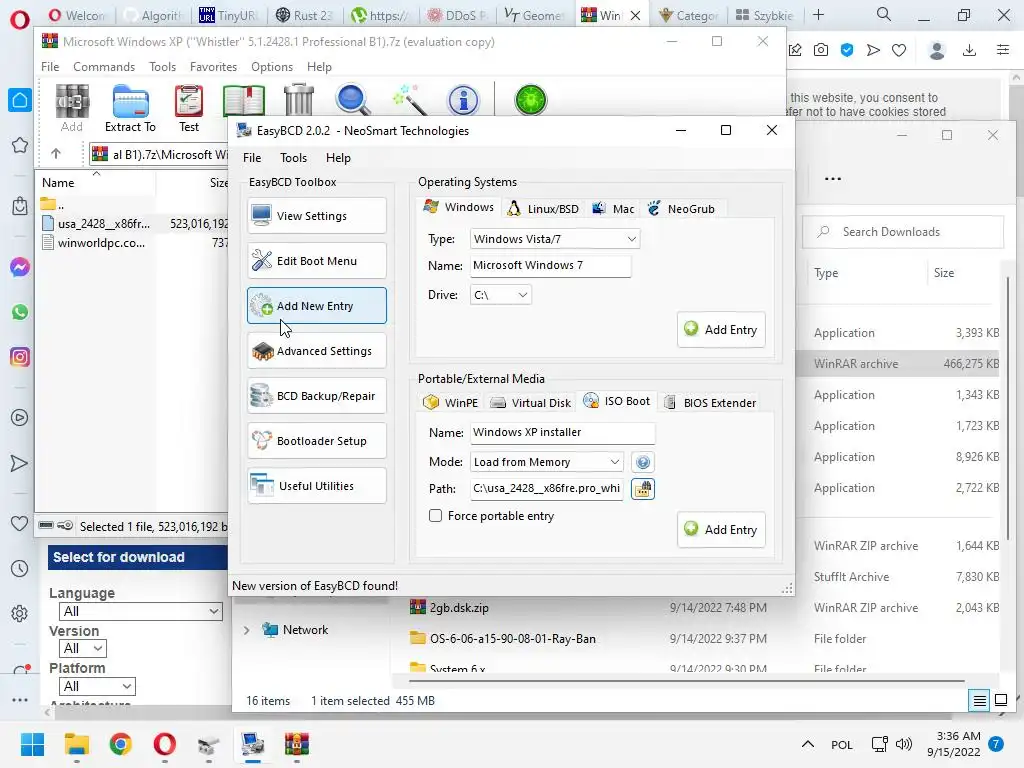
Task: Click WinRAR Wizard wand icon
Action: [x=409, y=101]
